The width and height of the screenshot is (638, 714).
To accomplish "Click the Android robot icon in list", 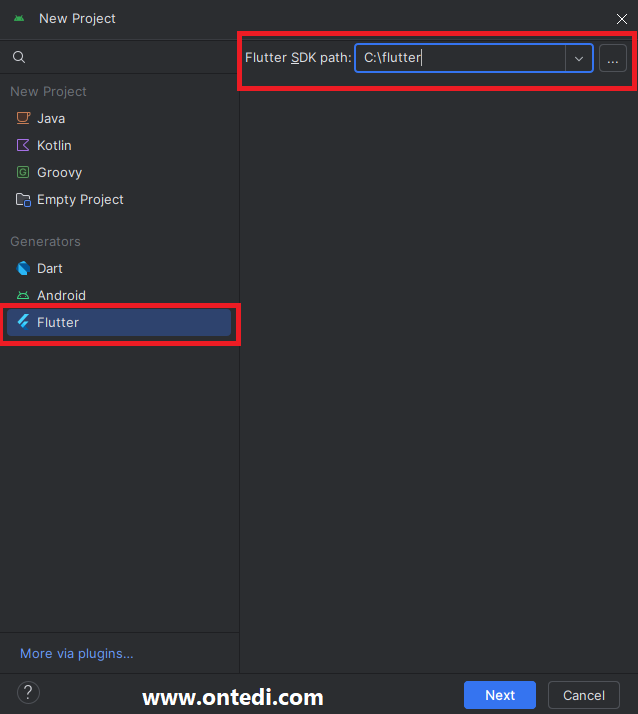I will click(x=23, y=296).
